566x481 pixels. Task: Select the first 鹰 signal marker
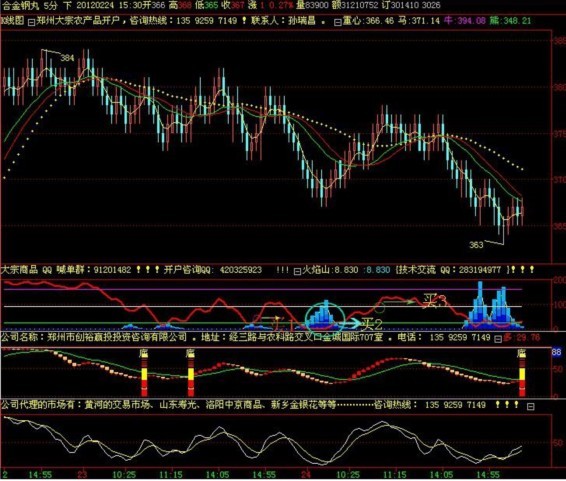click(x=144, y=353)
